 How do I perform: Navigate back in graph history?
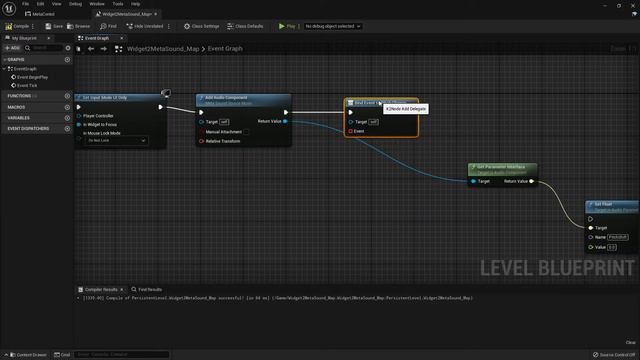coord(91,49)
